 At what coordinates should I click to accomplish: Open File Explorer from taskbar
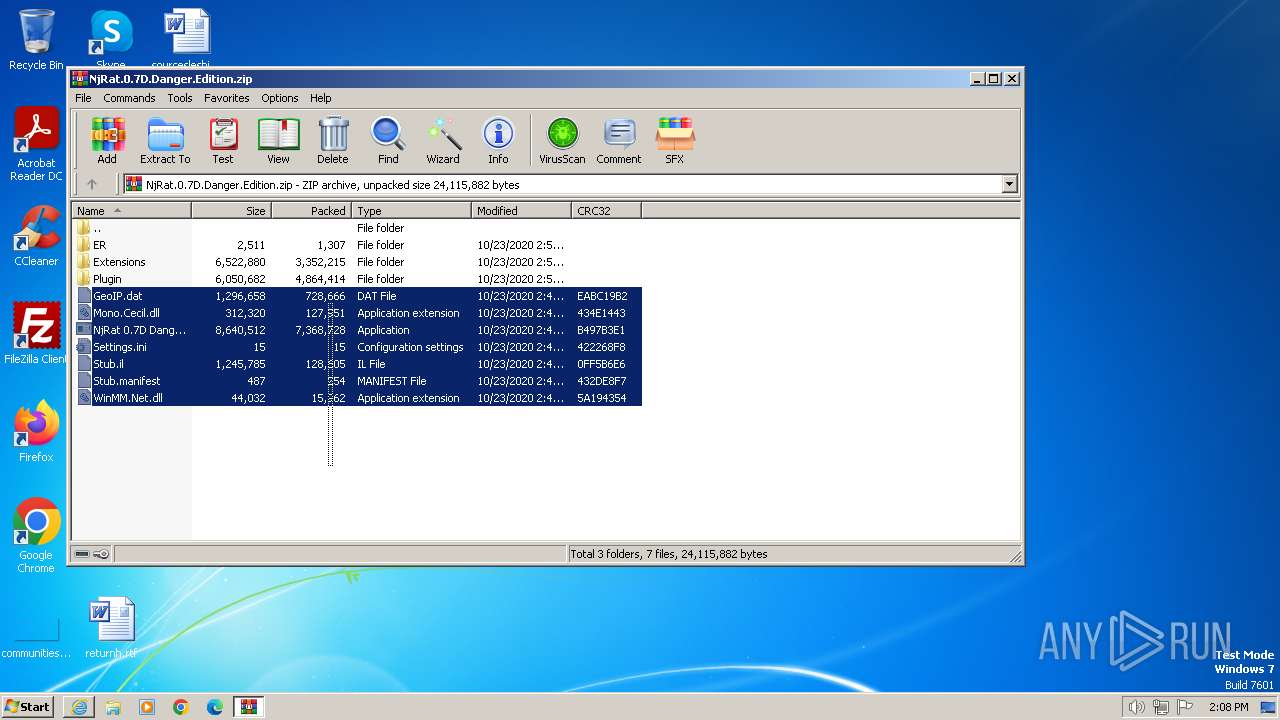pyautogui.click(x=113, y=707)
